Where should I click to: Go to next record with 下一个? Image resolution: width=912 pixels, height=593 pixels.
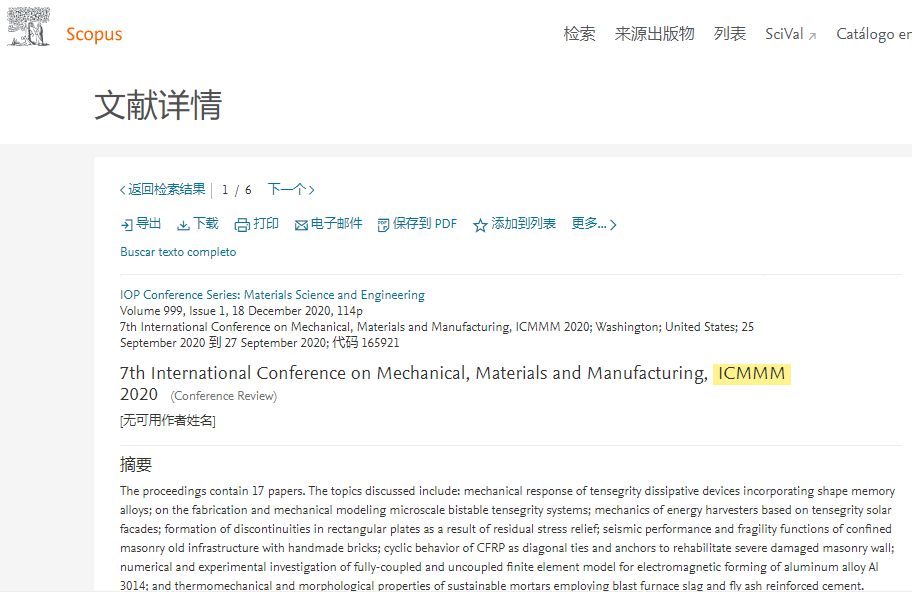click(x=287, y=190)
